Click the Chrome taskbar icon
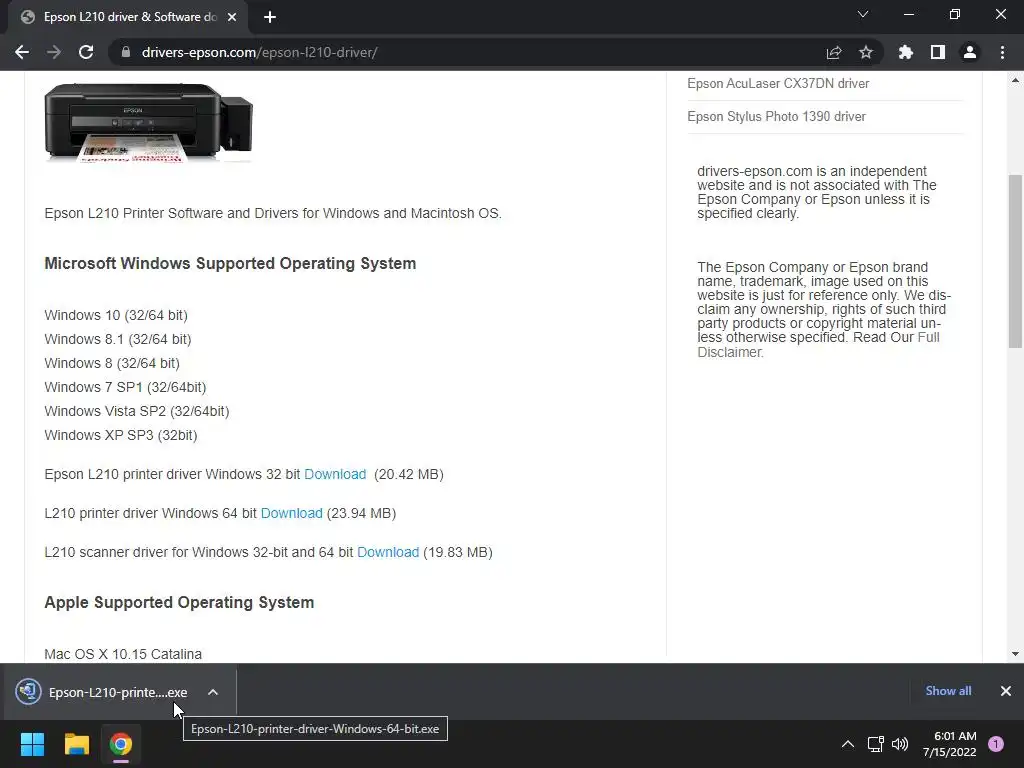This screenshot has height=768, width=1024. pyautogui.click(x=121, y=744)
